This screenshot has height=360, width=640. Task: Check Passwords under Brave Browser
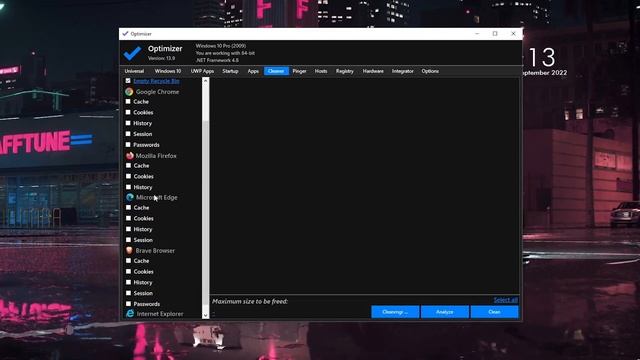point(128,304)
